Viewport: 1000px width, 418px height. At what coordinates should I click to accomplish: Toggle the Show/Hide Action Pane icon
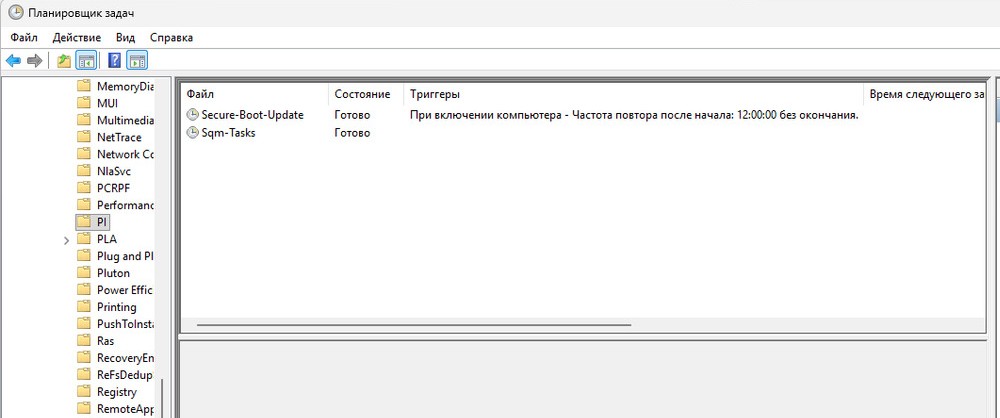pyautogui.click(x=137, y=61)
